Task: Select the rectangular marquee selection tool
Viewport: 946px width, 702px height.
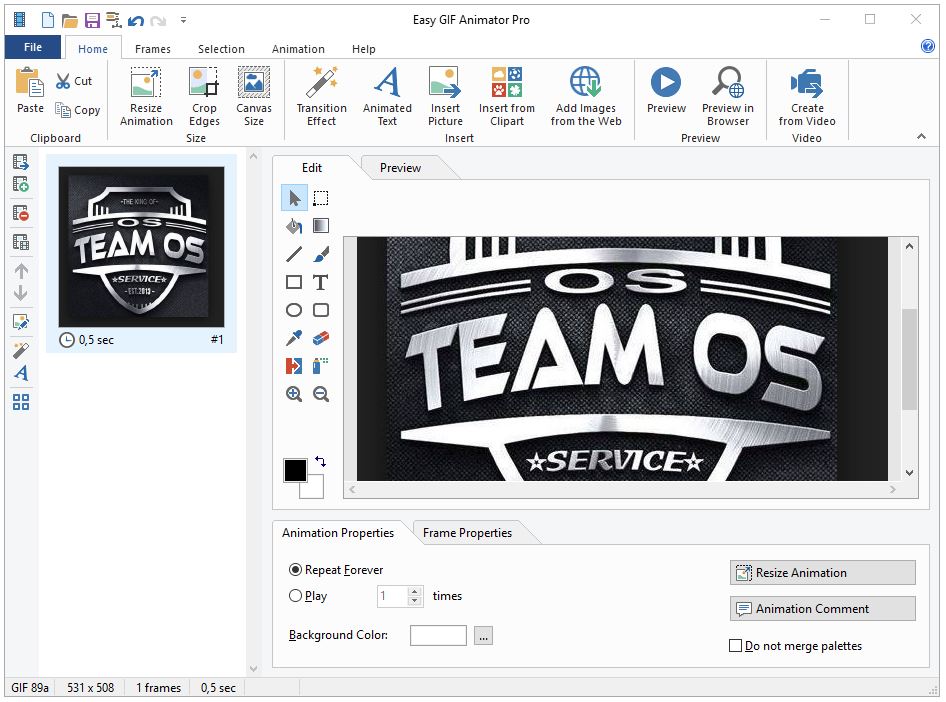Action: (x=321, y=198)
